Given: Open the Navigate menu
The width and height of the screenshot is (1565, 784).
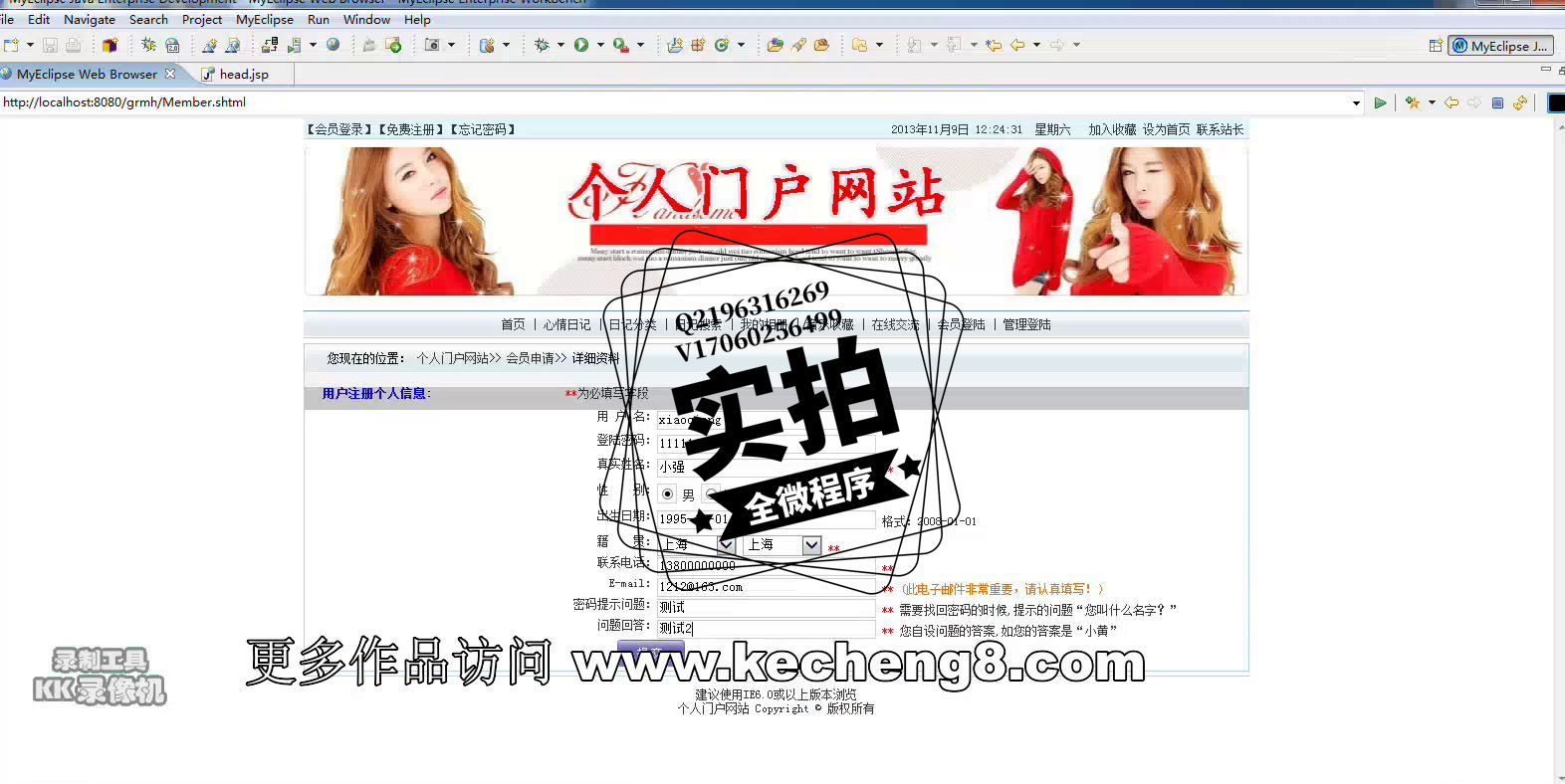Looking at the screenshot, I should (x=90, y=19).
